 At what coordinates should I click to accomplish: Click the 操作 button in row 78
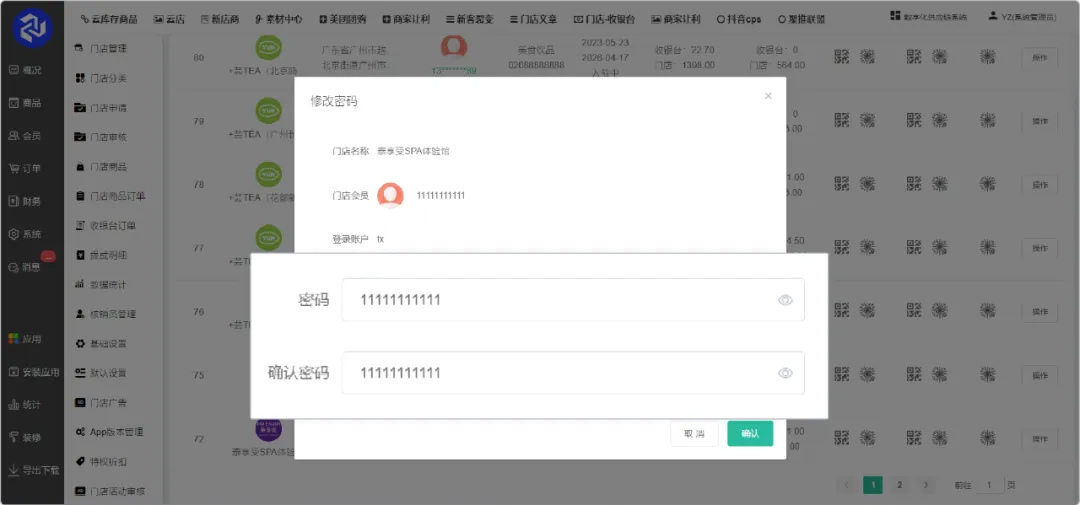click(1039, 185)
